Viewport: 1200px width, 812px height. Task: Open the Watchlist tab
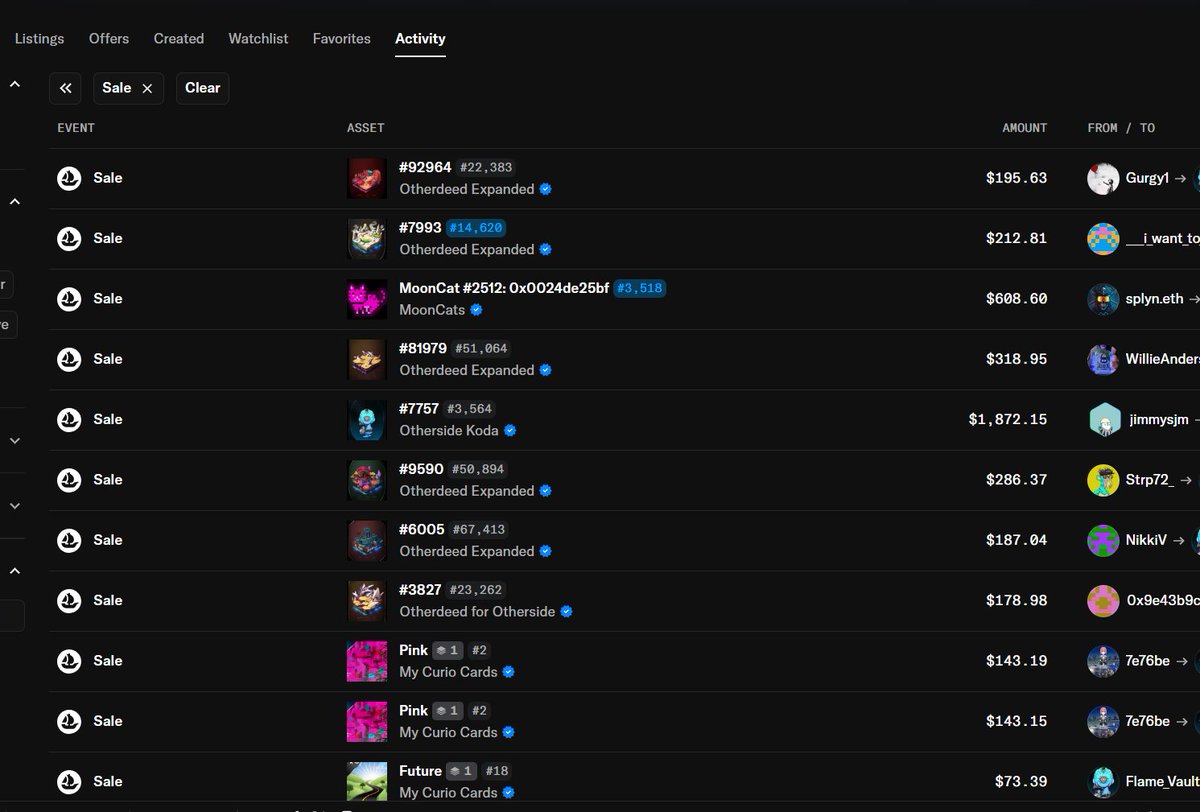pyautogui.click(x=258, y=38)
